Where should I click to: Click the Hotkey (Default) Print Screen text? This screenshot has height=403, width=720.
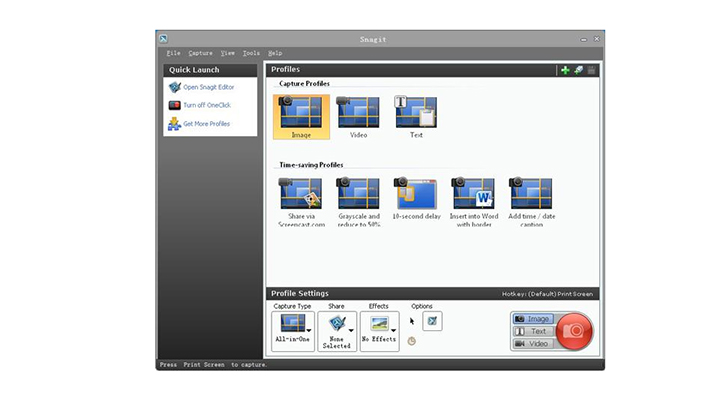click(547, 294)
